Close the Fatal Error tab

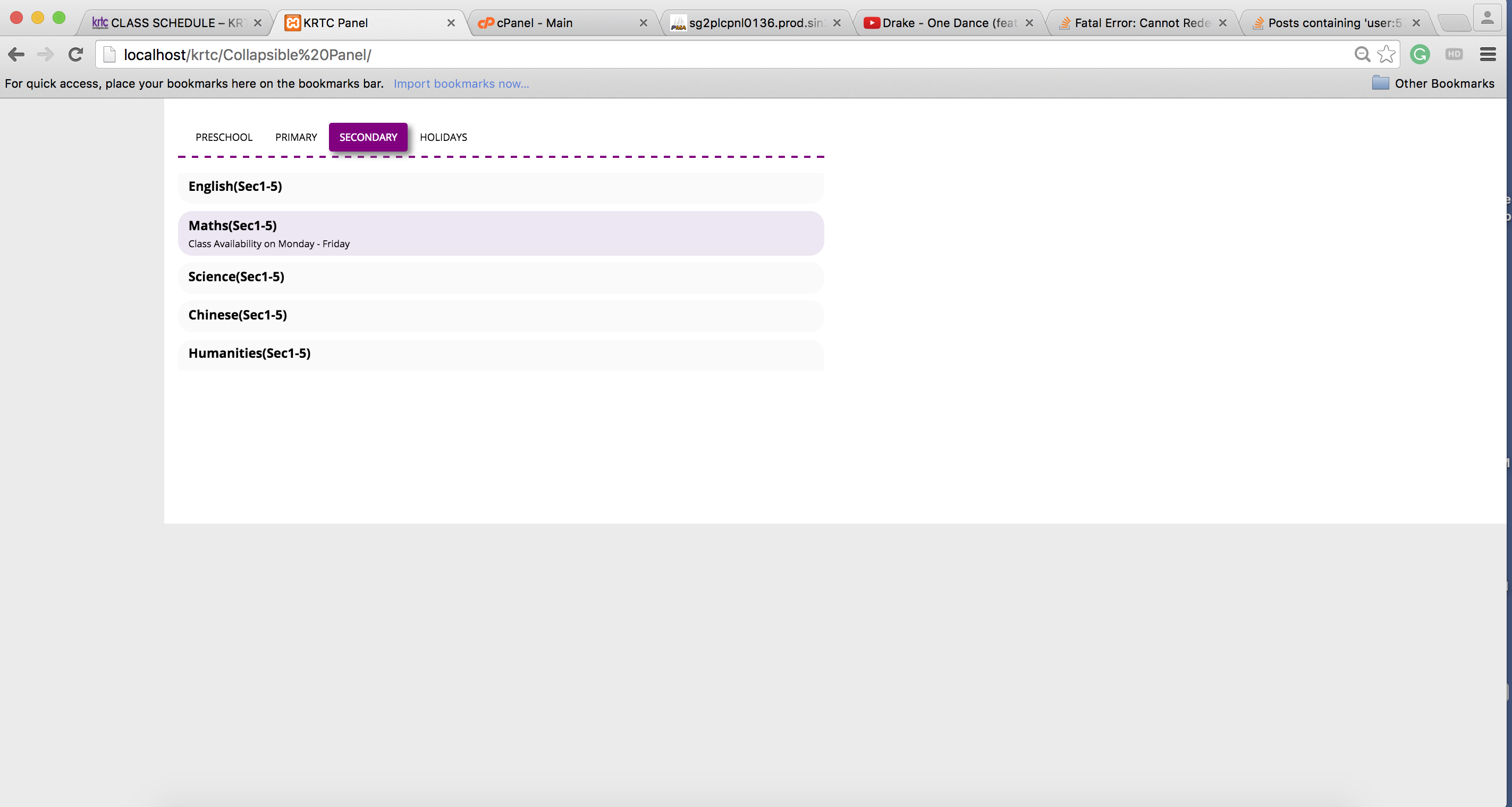click(x=1223, y=23)
